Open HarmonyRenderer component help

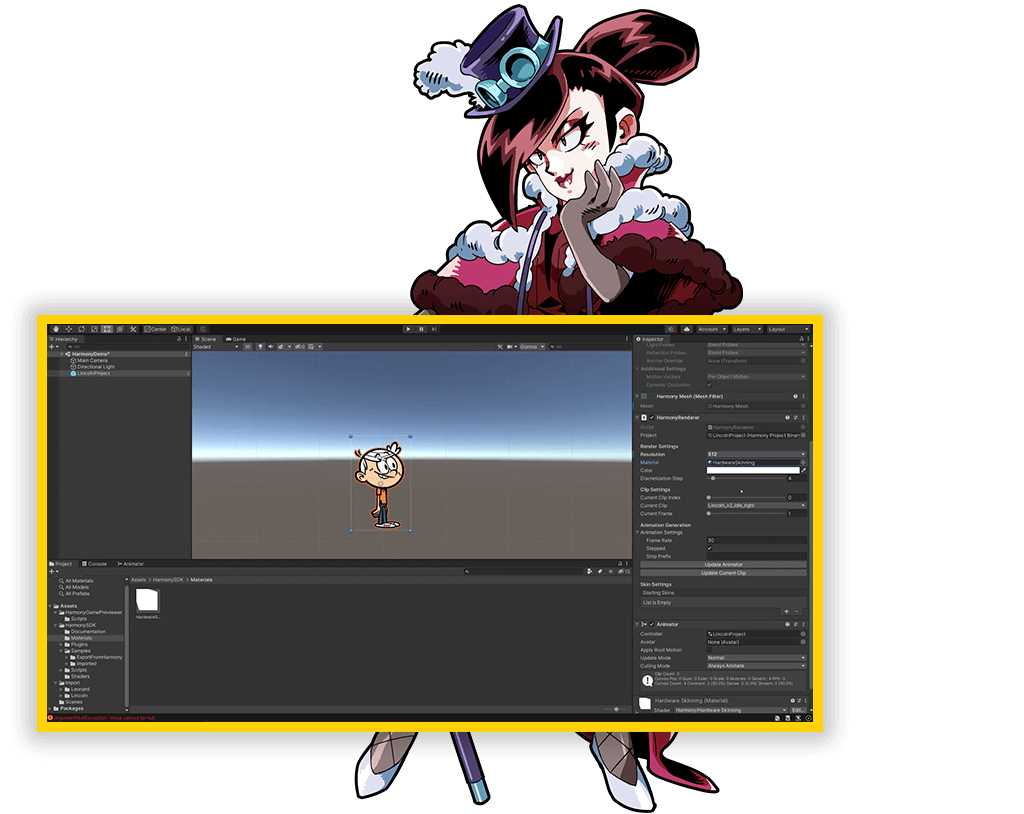(788, 417)
